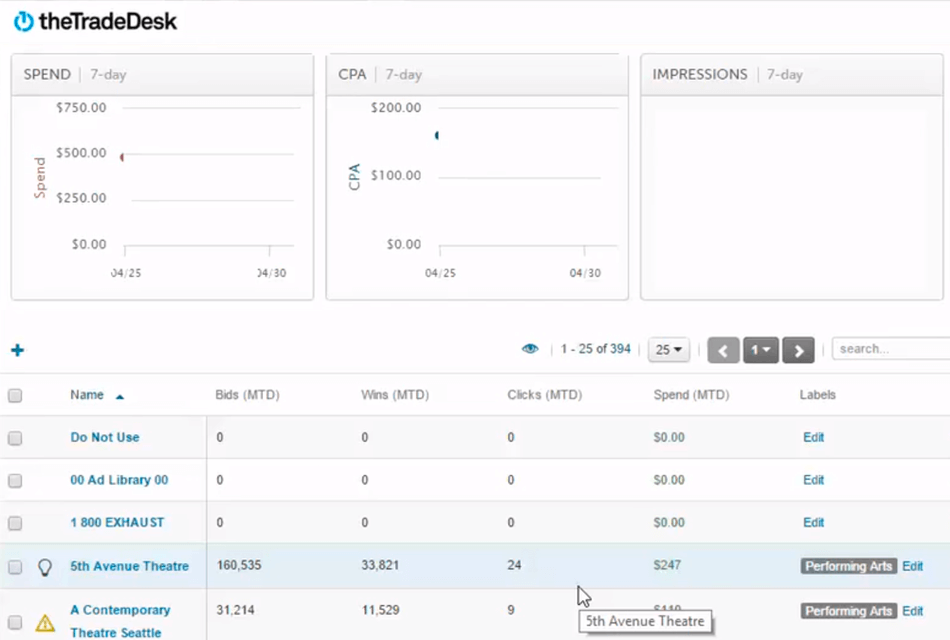Go to previous page arrow button
The height and width of the screenshot is (640, 950).
(x=723, y=350)
